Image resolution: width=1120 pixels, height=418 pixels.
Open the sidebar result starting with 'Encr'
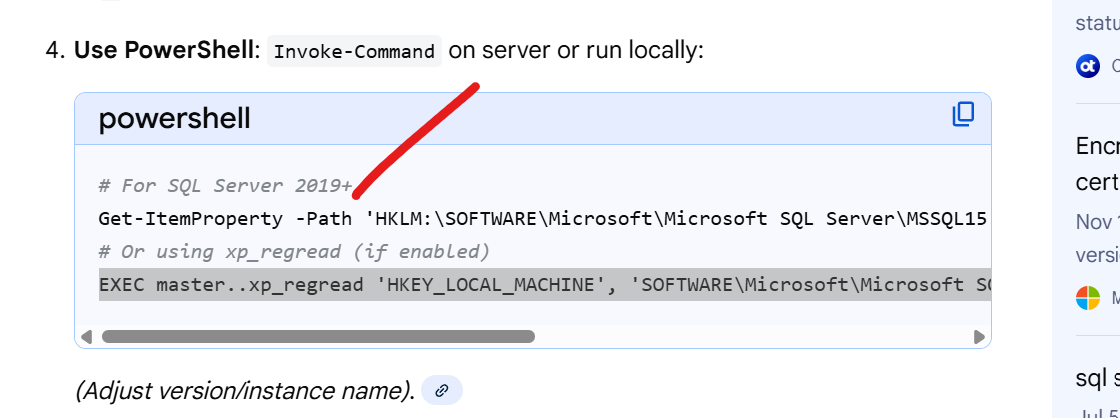1098,164
